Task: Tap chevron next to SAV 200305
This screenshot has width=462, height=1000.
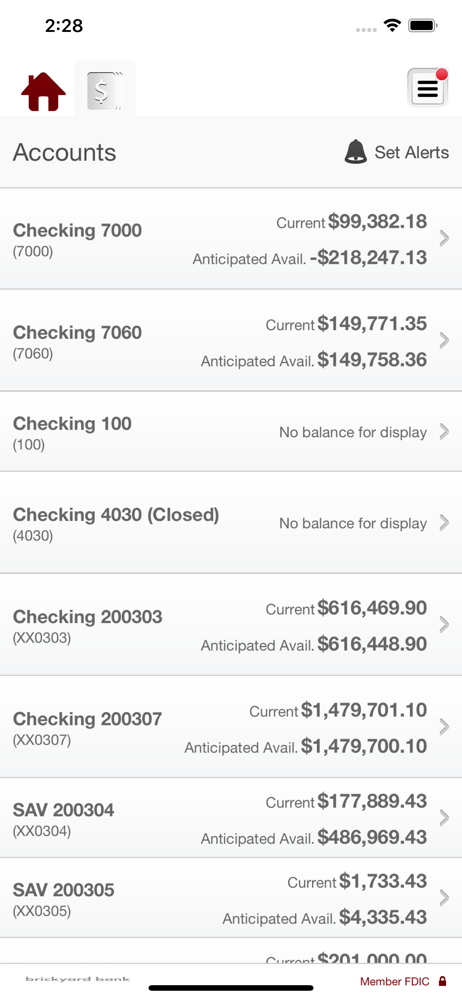Action: pos(445,898)
